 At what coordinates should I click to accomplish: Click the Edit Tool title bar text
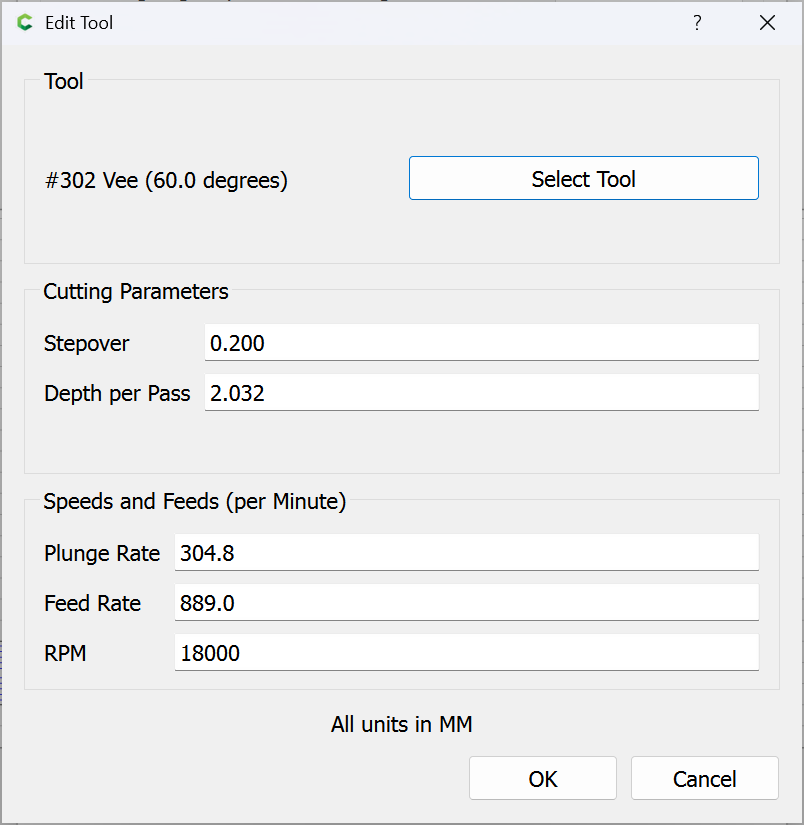pos(79,22)
